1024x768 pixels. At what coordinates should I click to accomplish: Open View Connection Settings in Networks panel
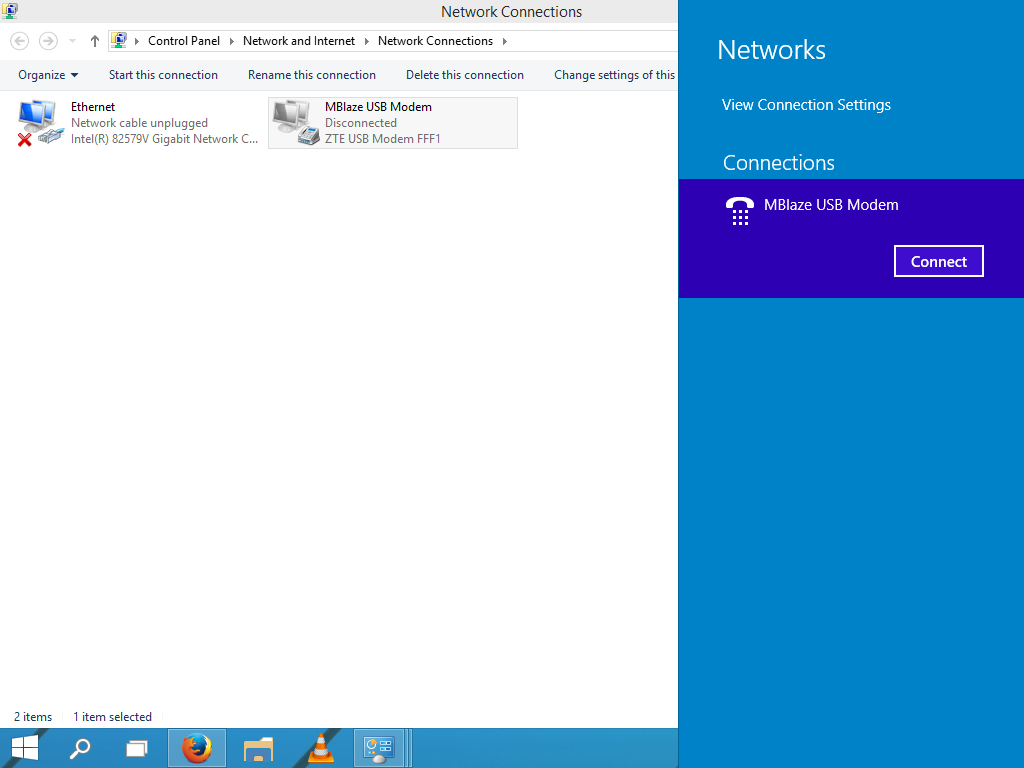click(x=806, y=105)
